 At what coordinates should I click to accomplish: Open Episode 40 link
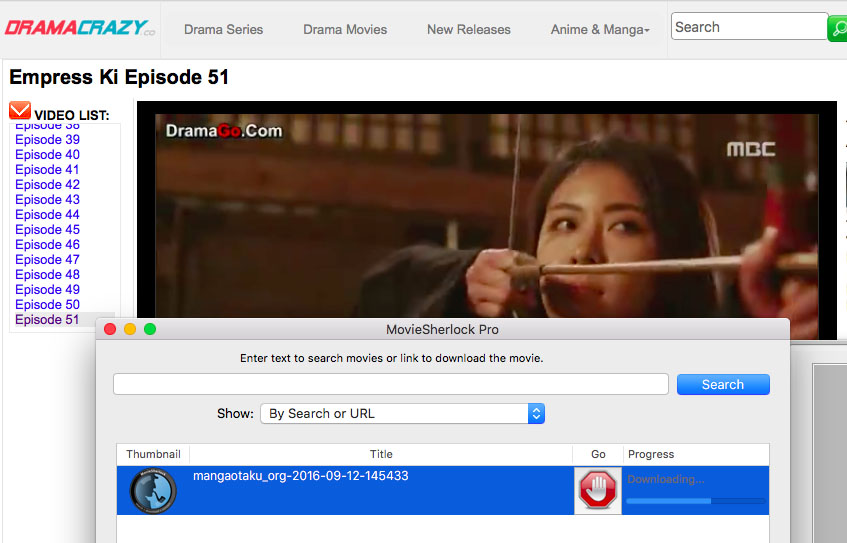(48, 155)
